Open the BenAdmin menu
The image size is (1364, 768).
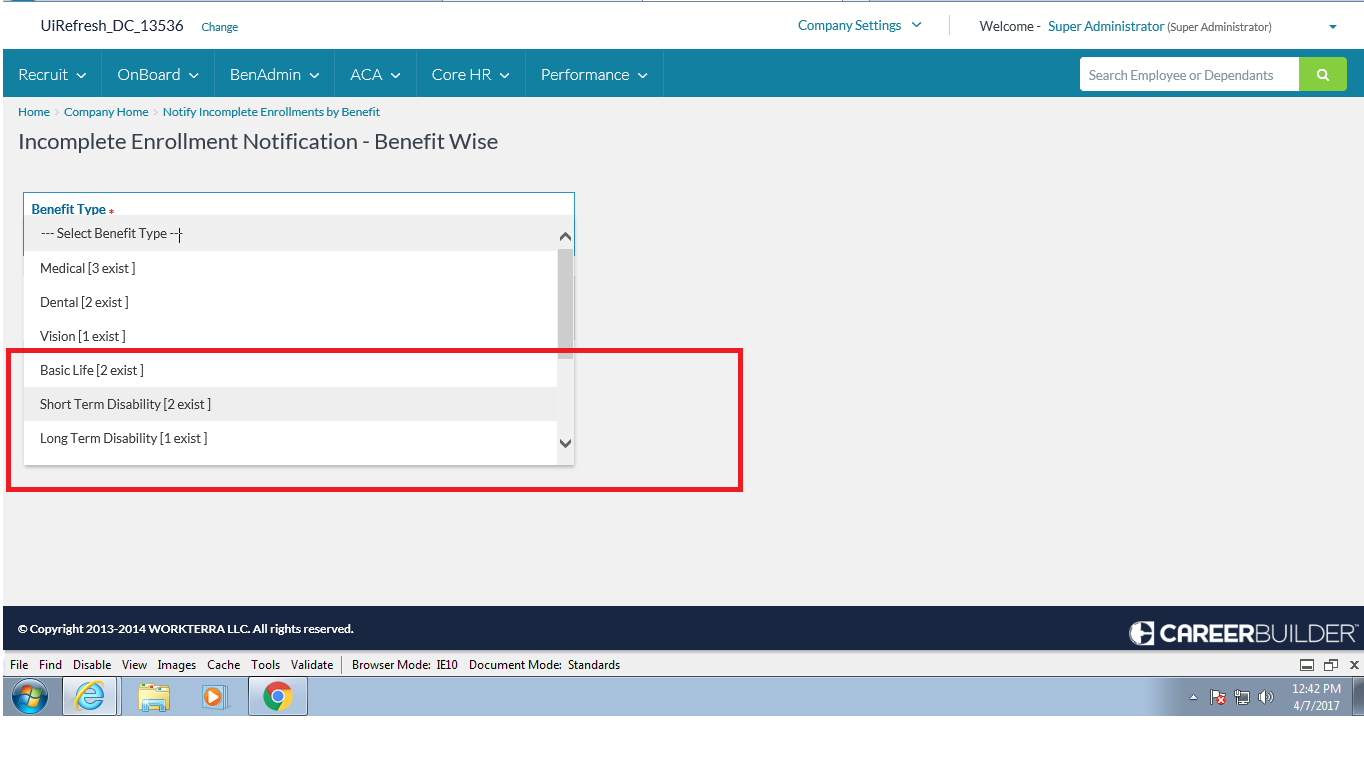tap(274, 75)
